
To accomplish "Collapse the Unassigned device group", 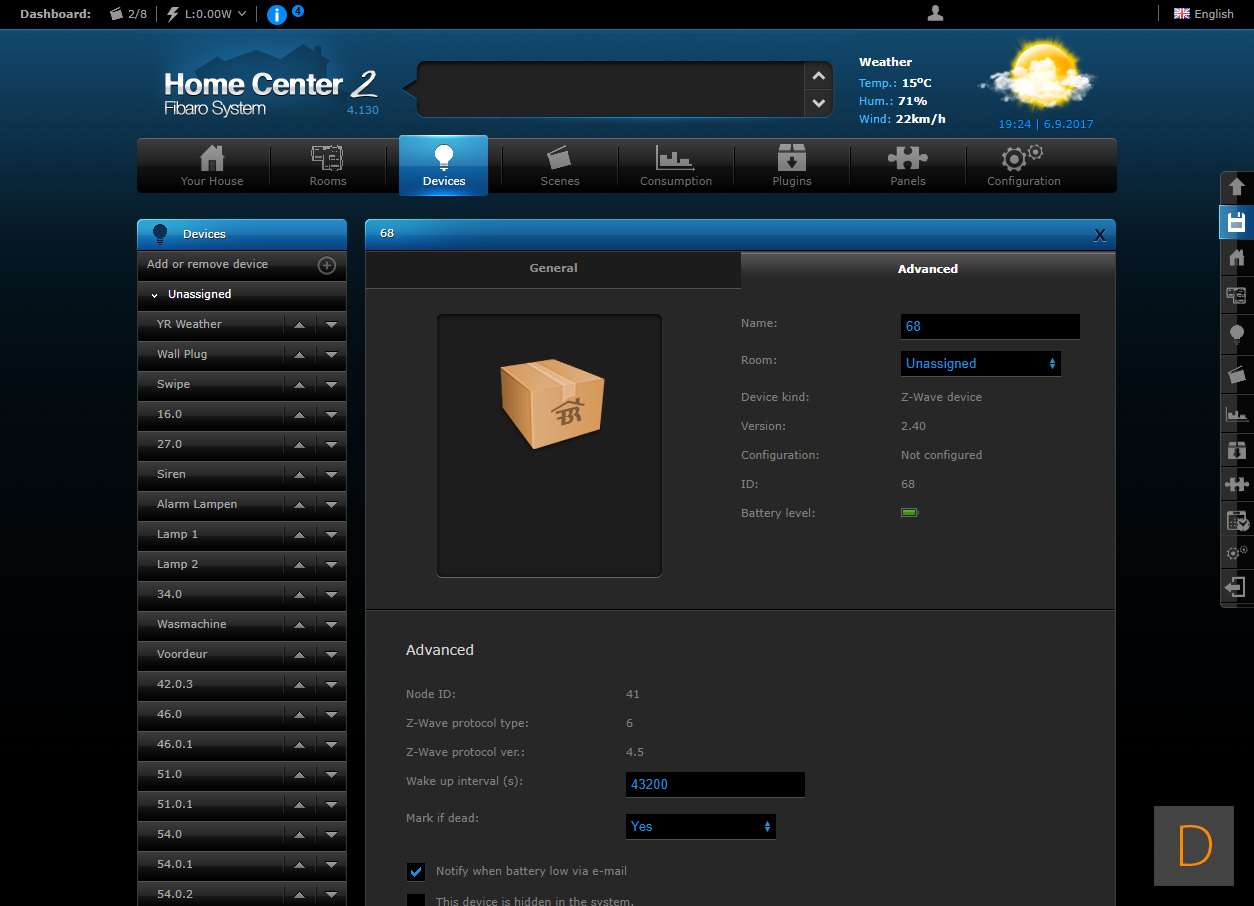I will click(x=155, y=295).
